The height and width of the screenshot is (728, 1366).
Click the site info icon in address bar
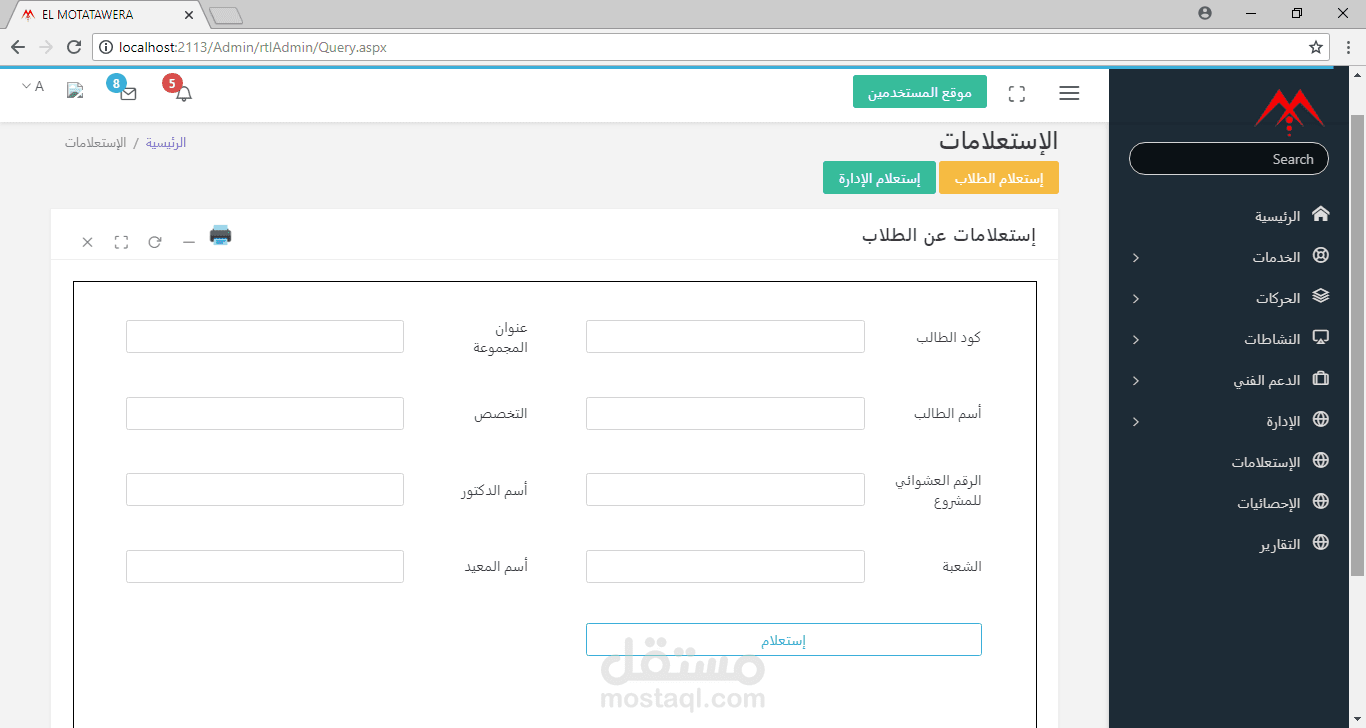coord(106,47)
